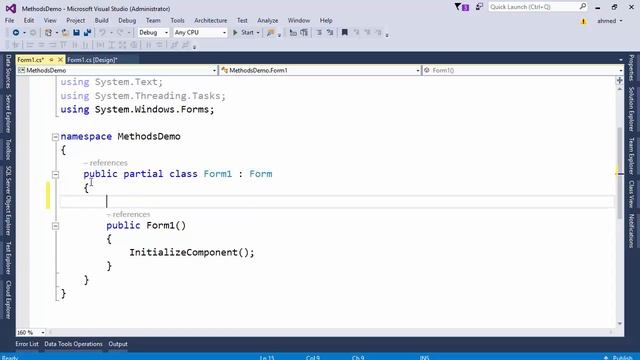Open the Output tab
This screenshot has height=360, width=640.
tap(118, 344)
